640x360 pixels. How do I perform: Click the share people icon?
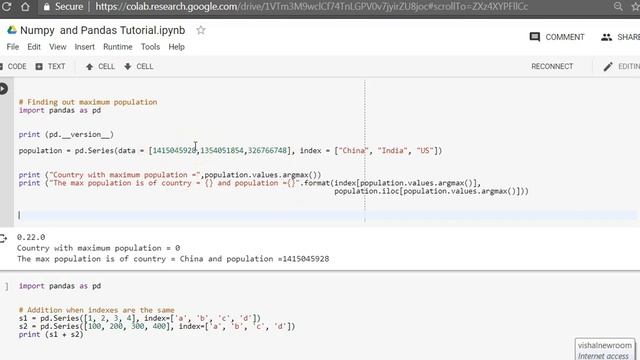tap(606, 37)
